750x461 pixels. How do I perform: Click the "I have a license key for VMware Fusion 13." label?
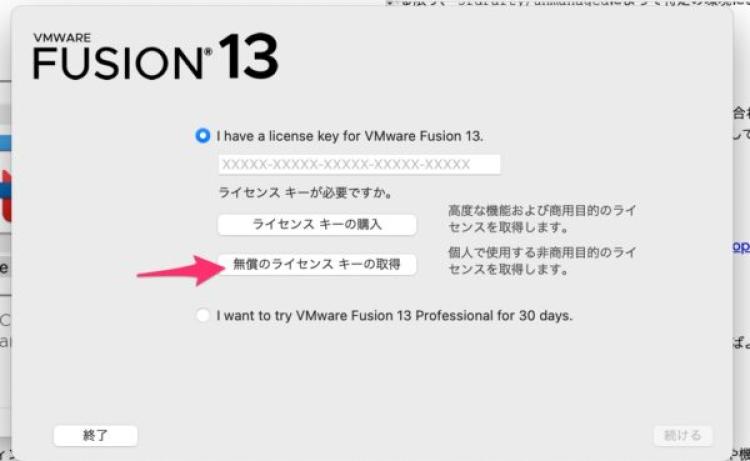point(350,136)
